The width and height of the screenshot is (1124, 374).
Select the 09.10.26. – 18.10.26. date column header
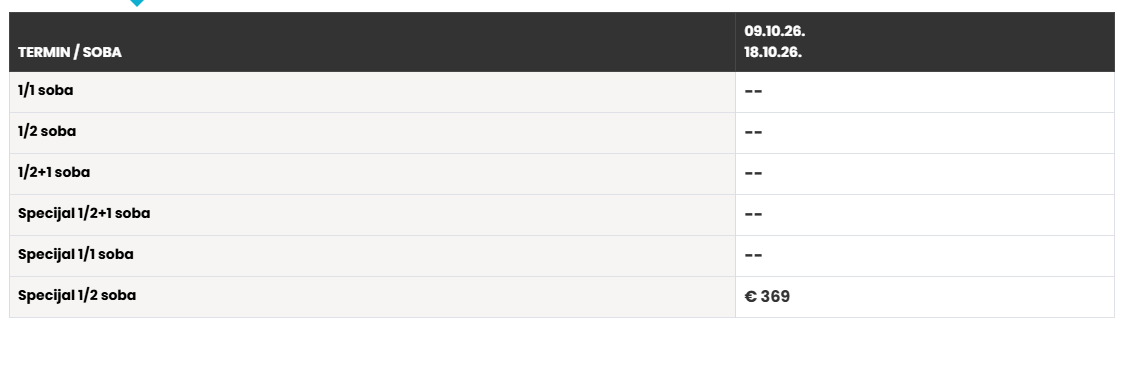click(925, 42)
